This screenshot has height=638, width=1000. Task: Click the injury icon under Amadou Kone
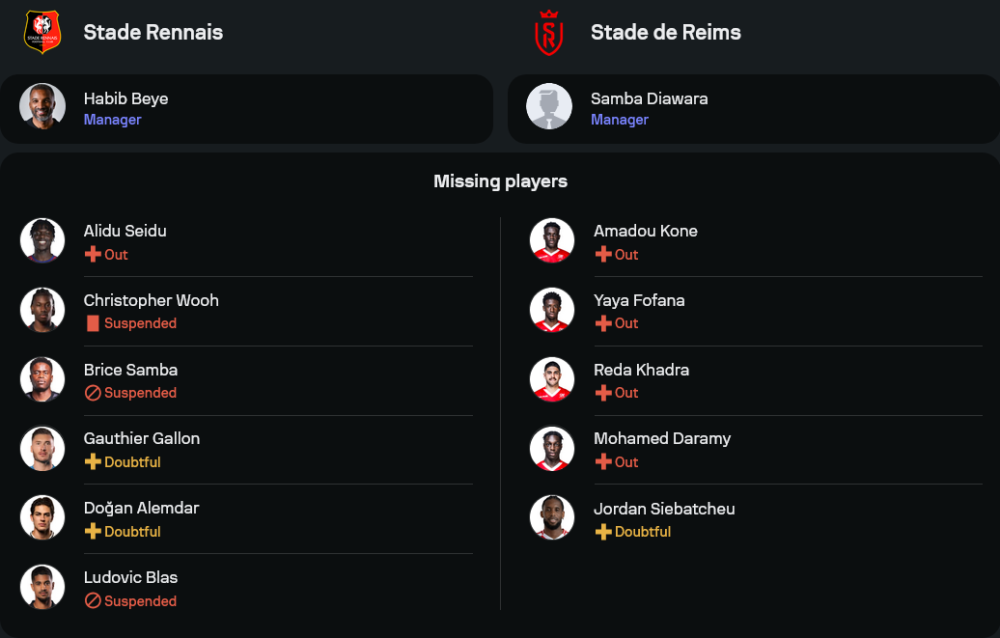tap(603, 255)
